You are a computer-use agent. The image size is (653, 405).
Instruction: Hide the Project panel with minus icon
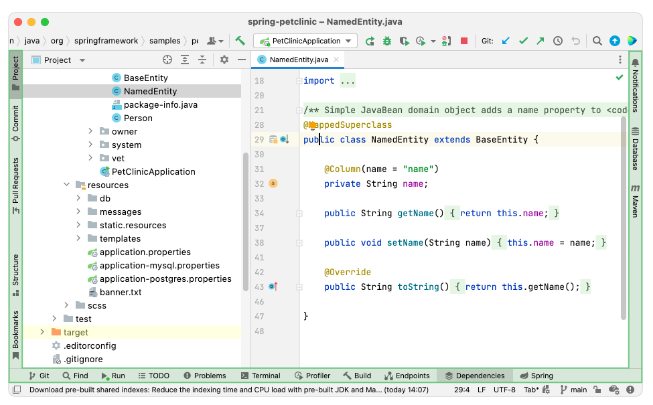(x=242, y=60)
